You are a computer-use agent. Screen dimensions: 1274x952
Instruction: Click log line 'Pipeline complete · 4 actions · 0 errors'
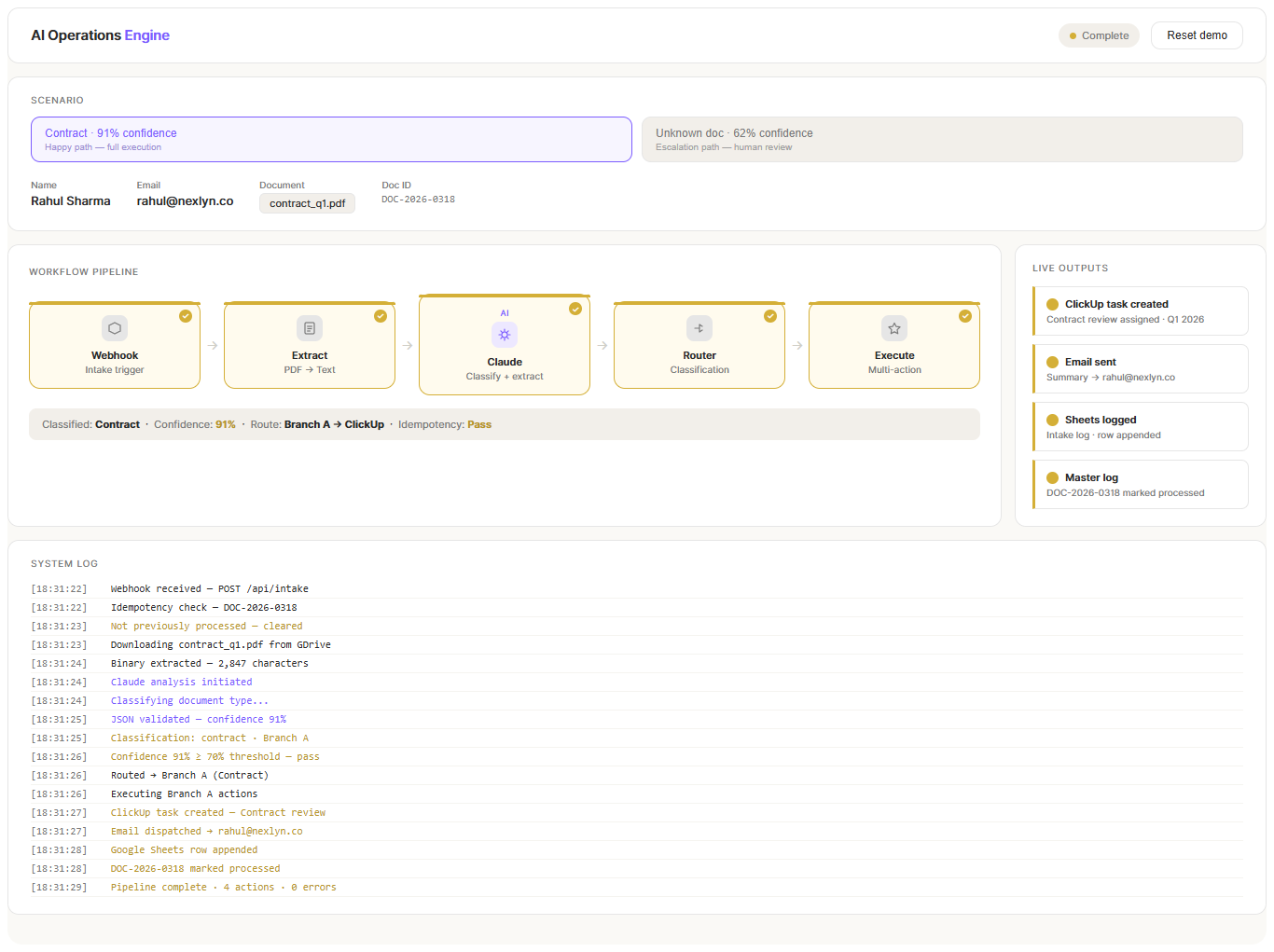[x=223, y=888]
